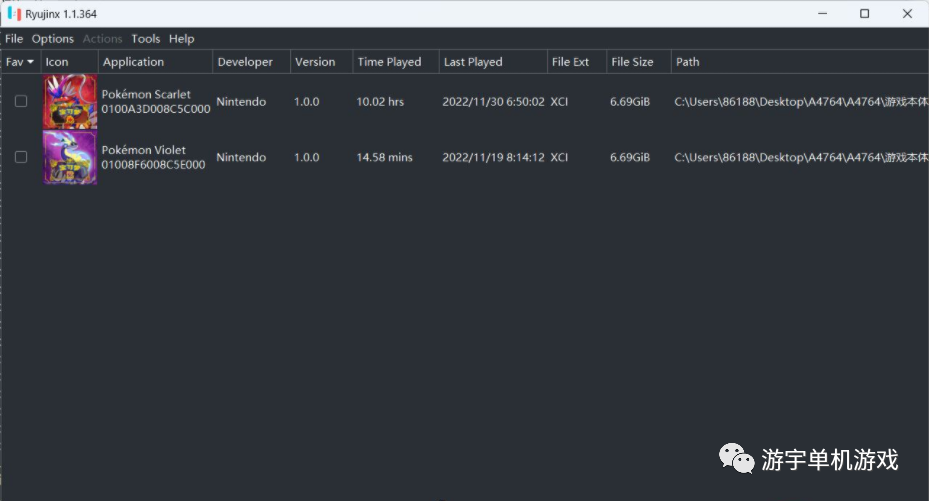Click the greyed-out Actions menu

point(102,38)
